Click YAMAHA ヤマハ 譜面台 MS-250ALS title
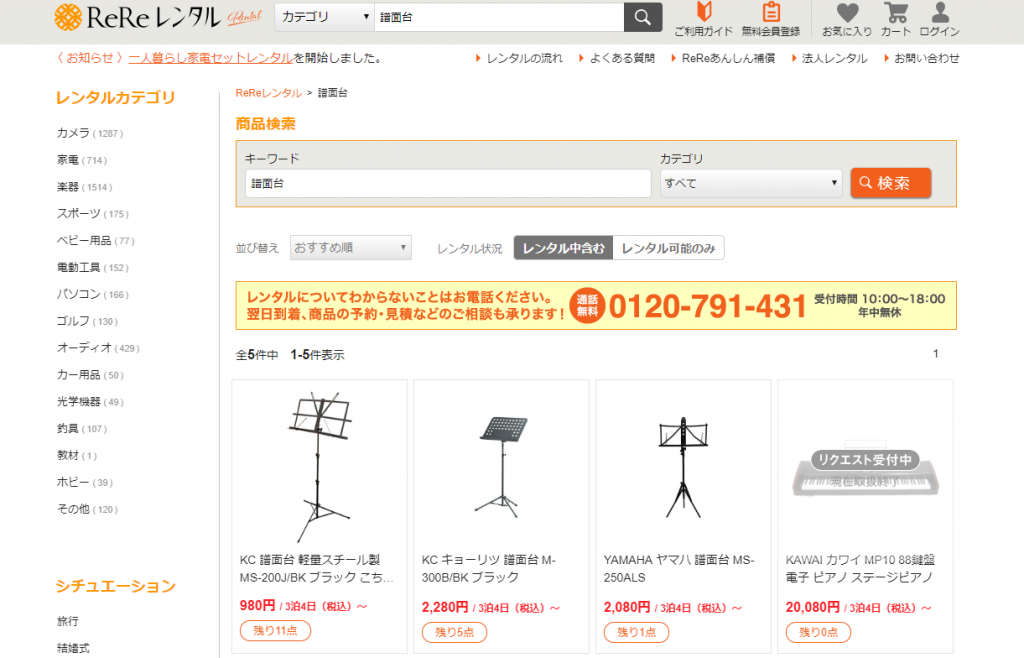The width and height of the screenshot is (1024, 658). tap(679, 569)
